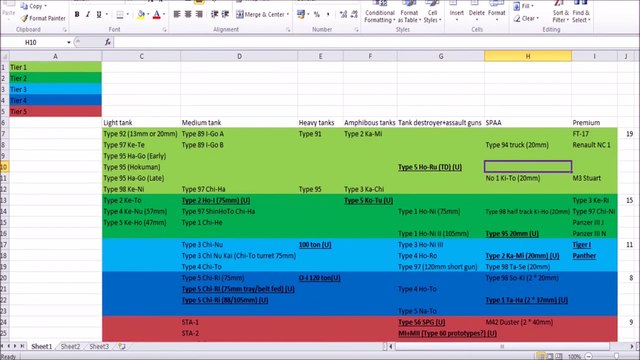Image resolution: width=640 pixels, height=360 pixels.
Task: Click Accounting Number Format icon
Action: point(301,14)
